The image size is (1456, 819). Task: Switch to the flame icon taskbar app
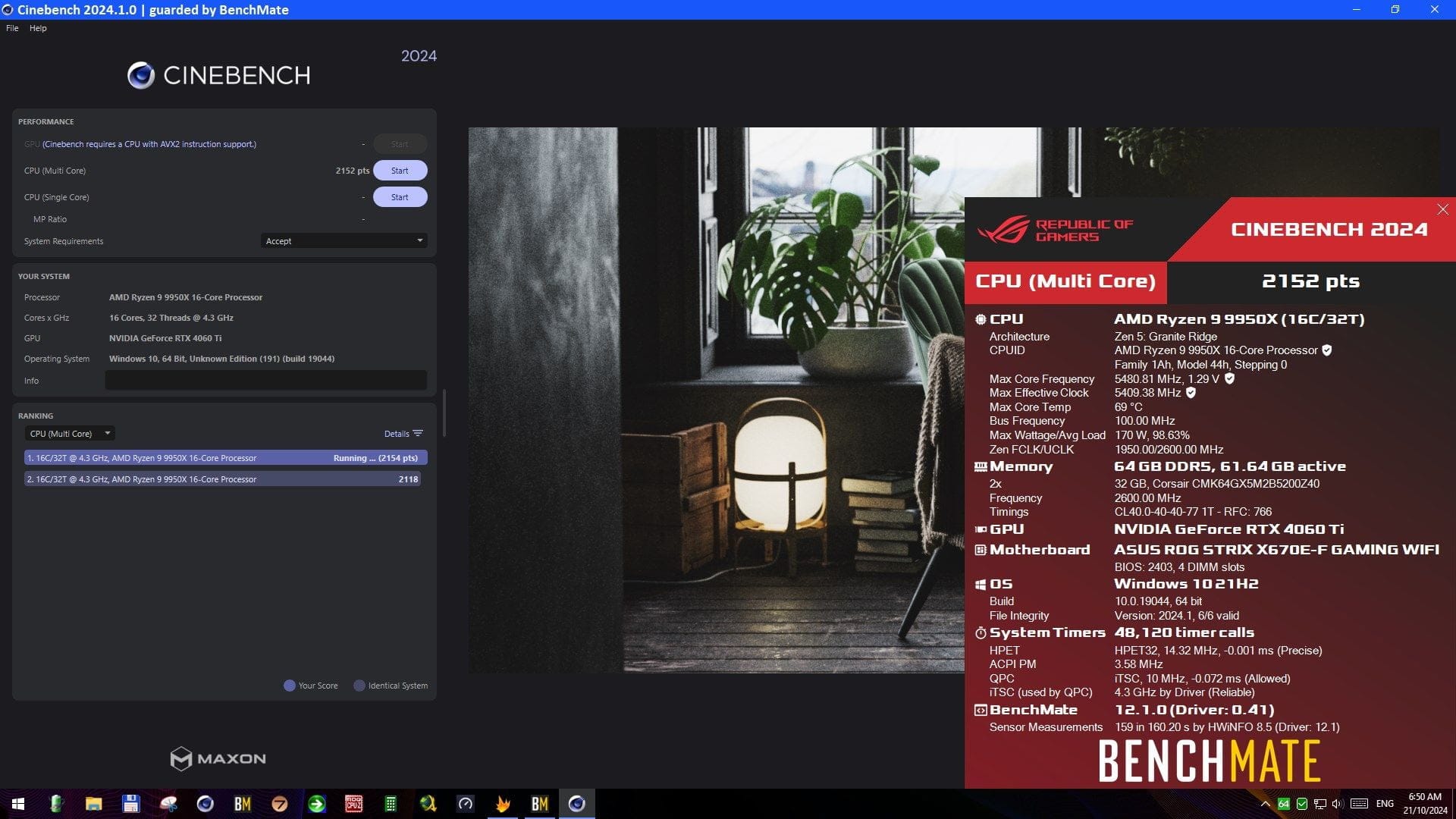[502, 804]
